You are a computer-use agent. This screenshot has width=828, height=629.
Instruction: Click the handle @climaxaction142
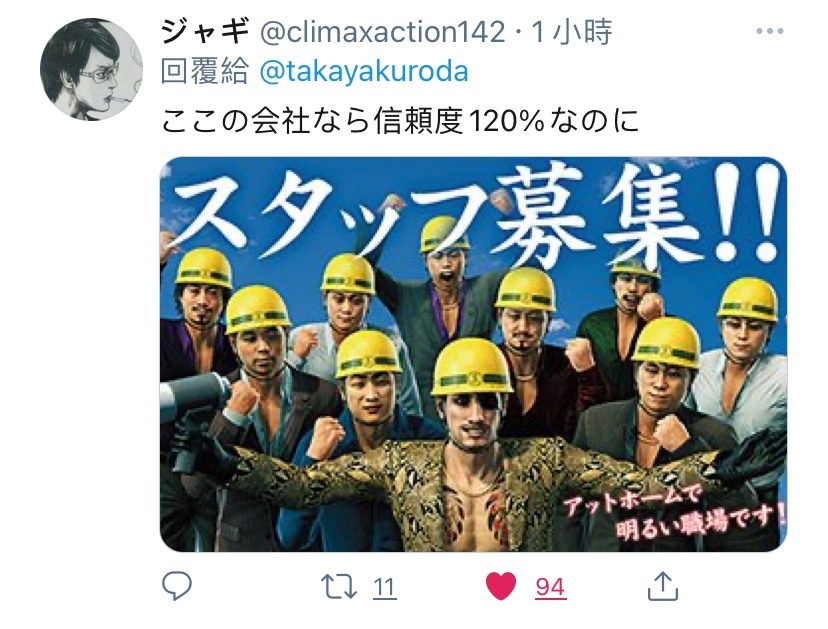coord(383,32)
